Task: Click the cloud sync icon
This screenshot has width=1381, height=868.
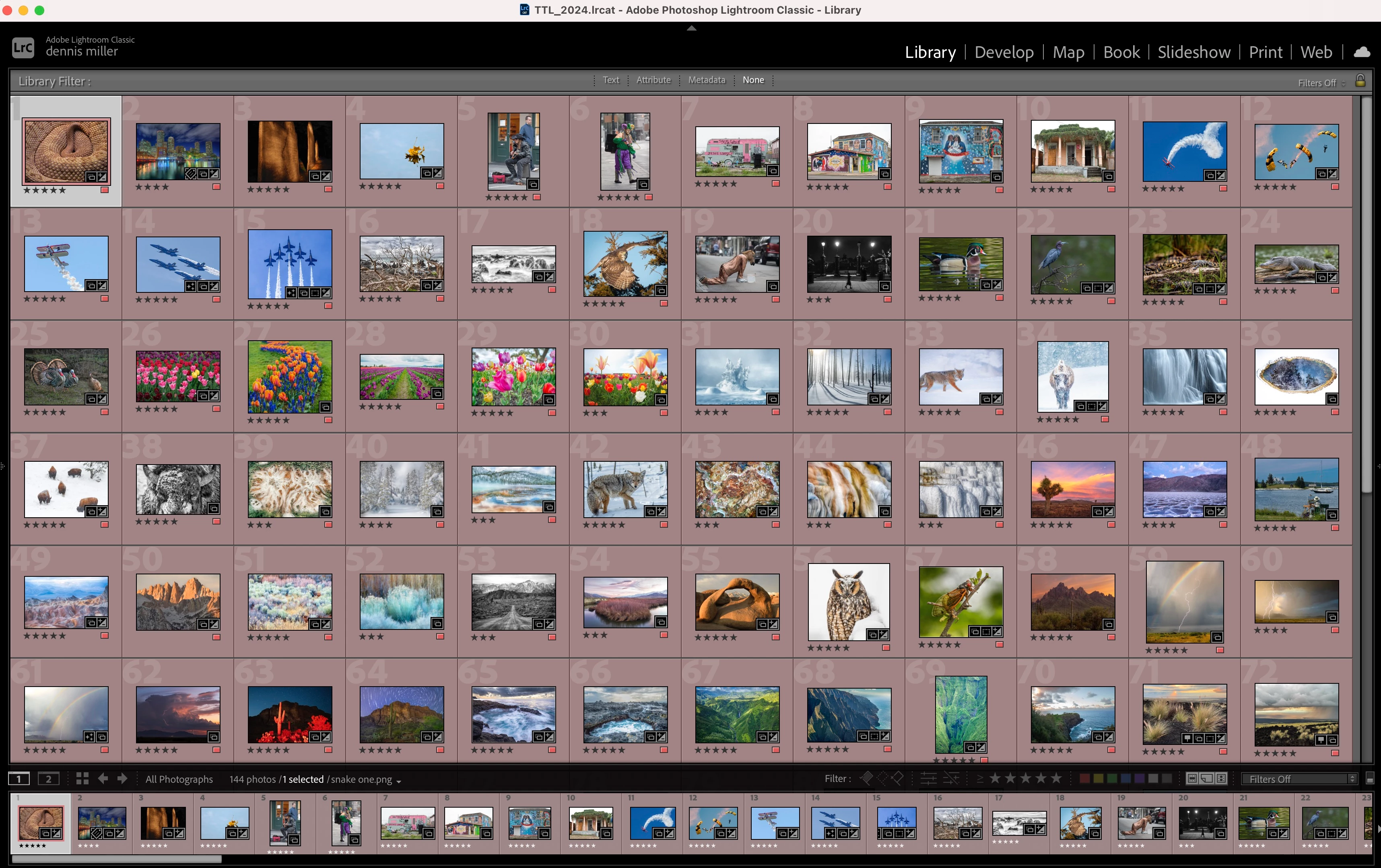Action: pos(1362,52)
